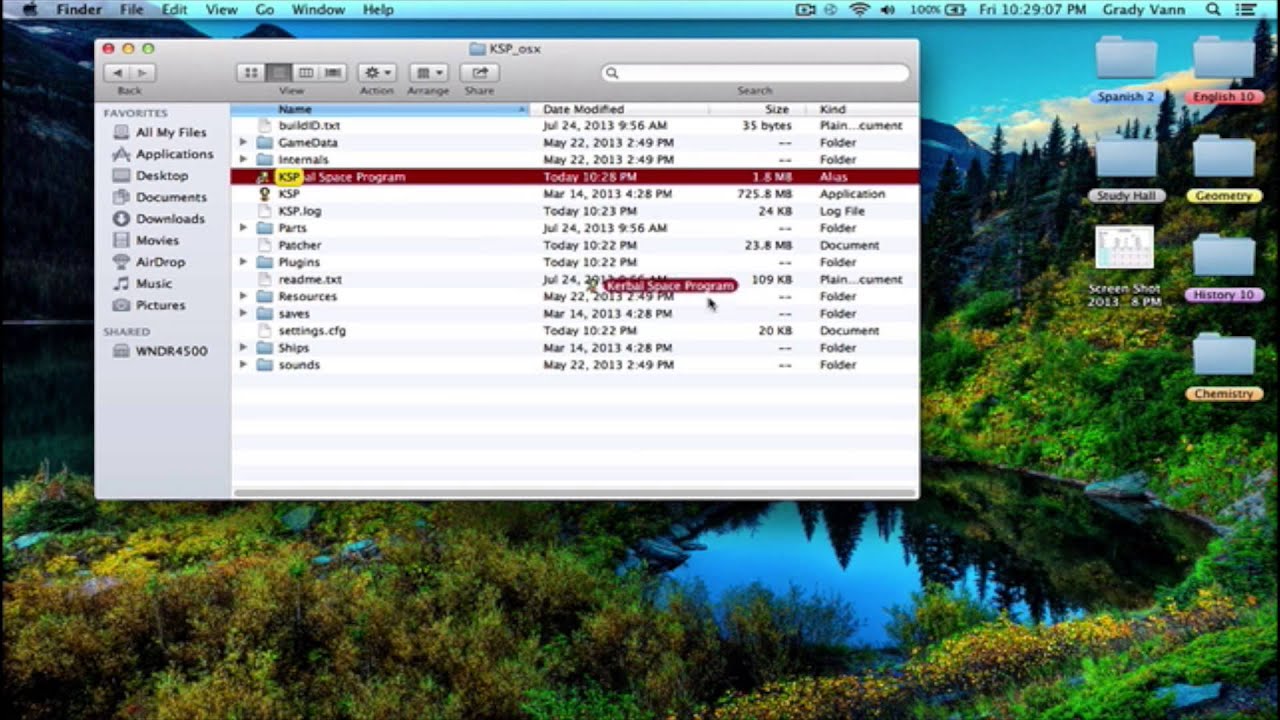Expand the Plugins folder
The width and height of the screenshot is (1280, 720).
tap(243, 262)
